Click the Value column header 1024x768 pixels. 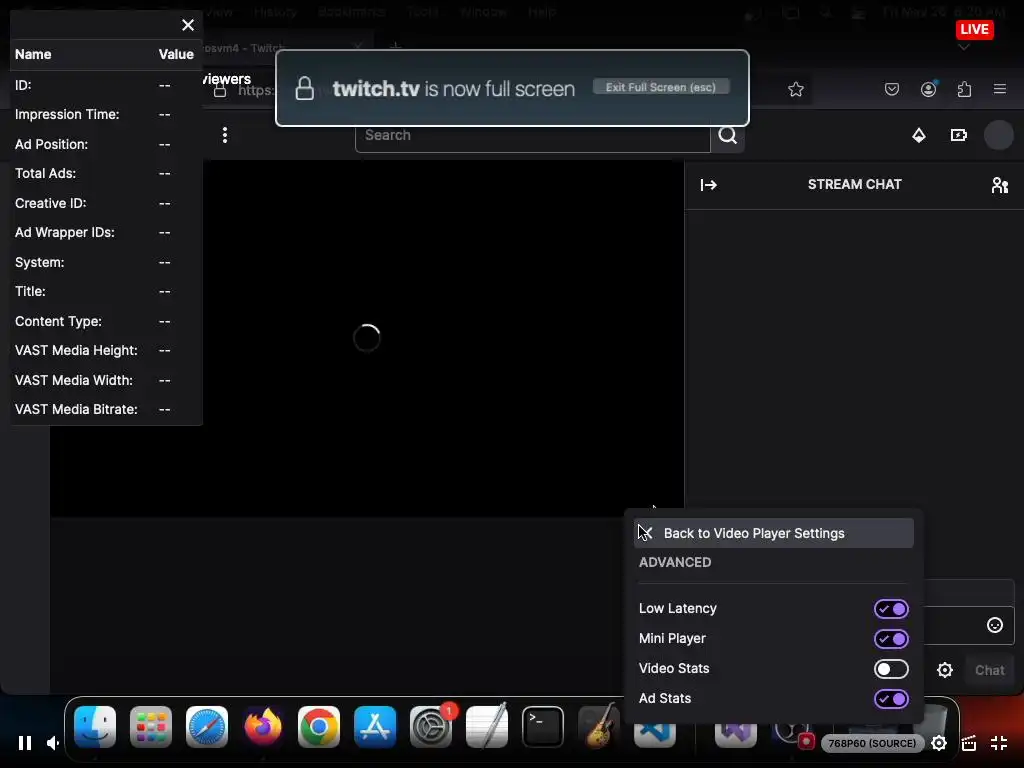176,54
